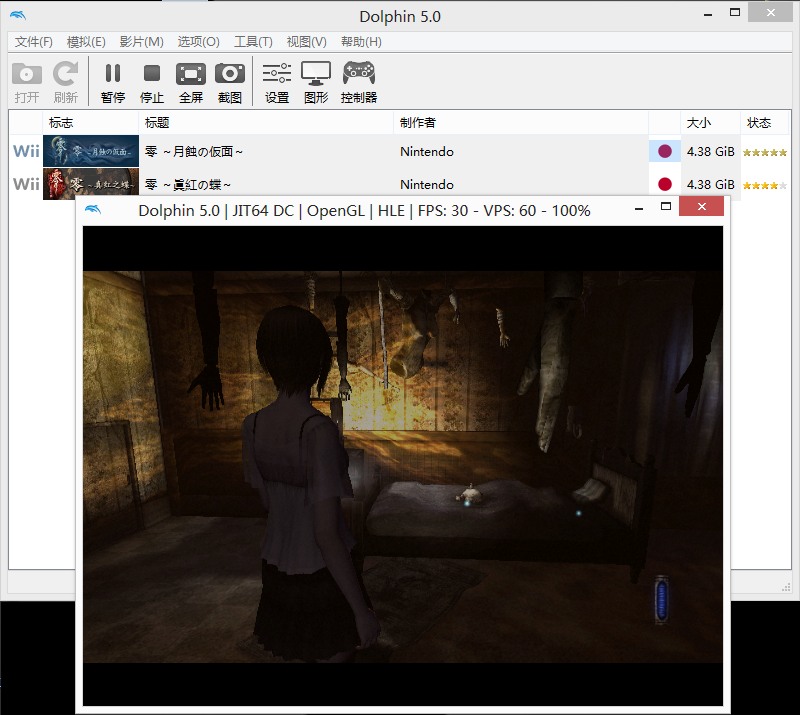Close the game render window
The width and height of the screenshot is (800, 715).
pyautogui.click(x=701, y=207)
